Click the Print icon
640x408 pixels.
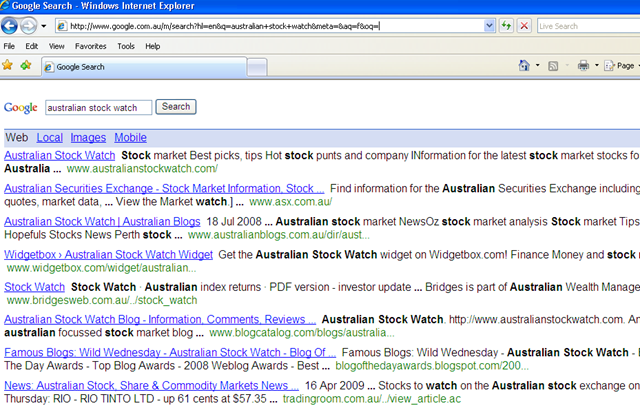pyautogui.click(x=583, y=66)
